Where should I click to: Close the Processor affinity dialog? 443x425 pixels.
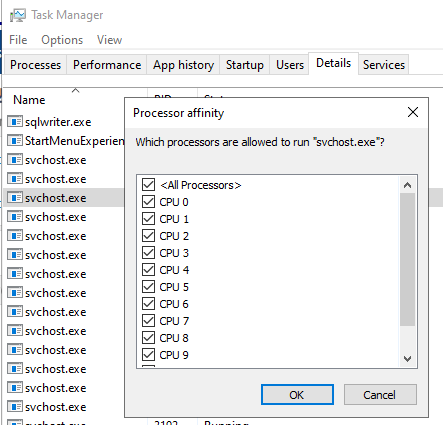tap(413, 112)
